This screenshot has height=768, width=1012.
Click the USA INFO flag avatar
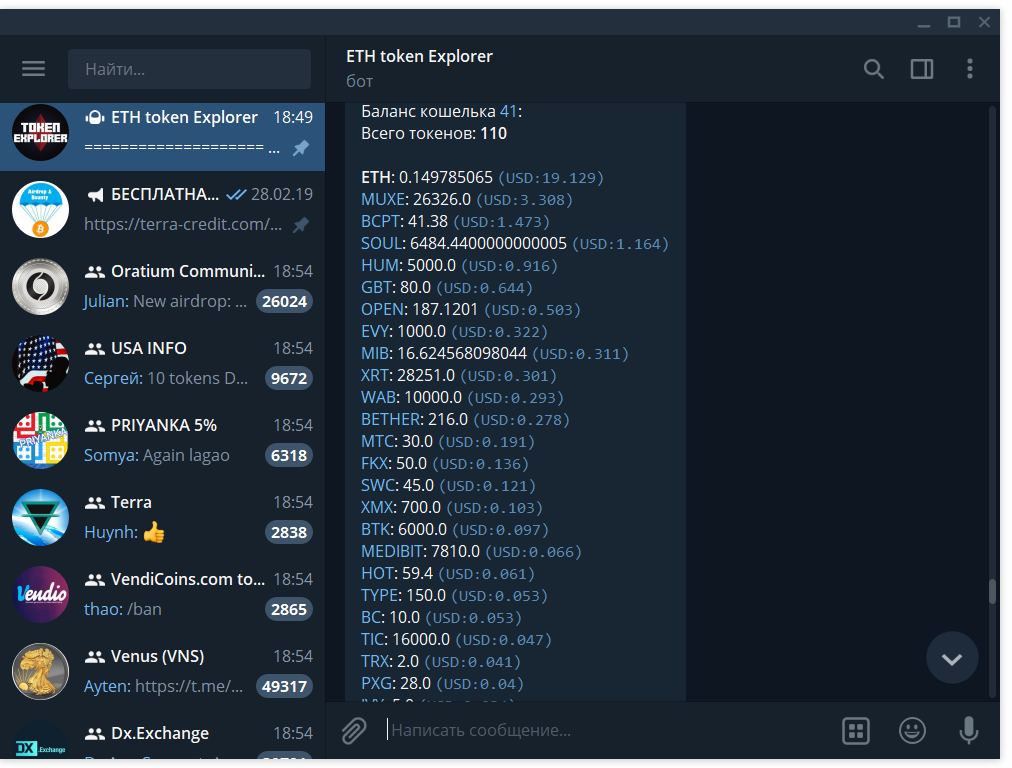tap(41, 363)
